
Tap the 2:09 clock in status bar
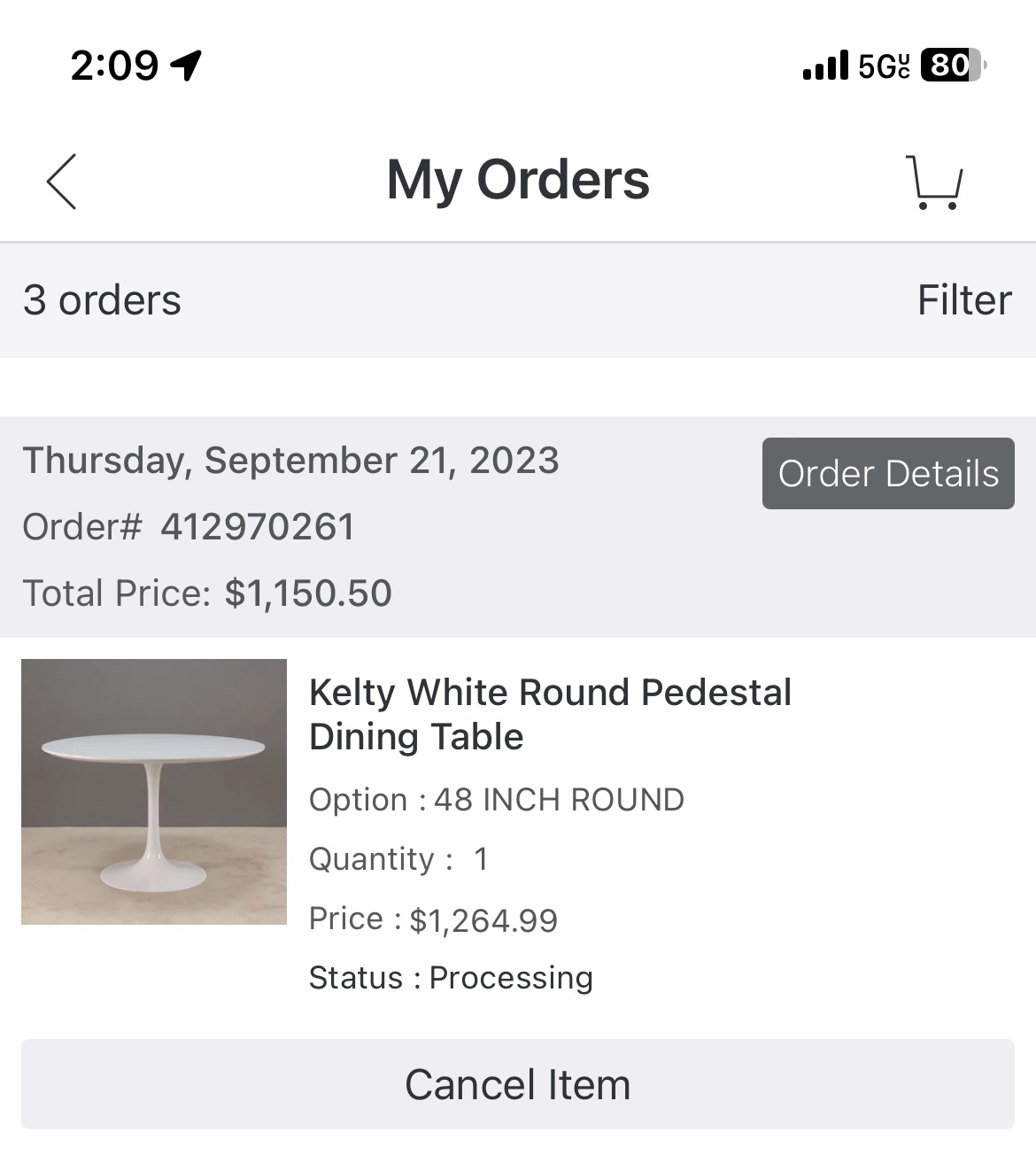pos(114,66)
